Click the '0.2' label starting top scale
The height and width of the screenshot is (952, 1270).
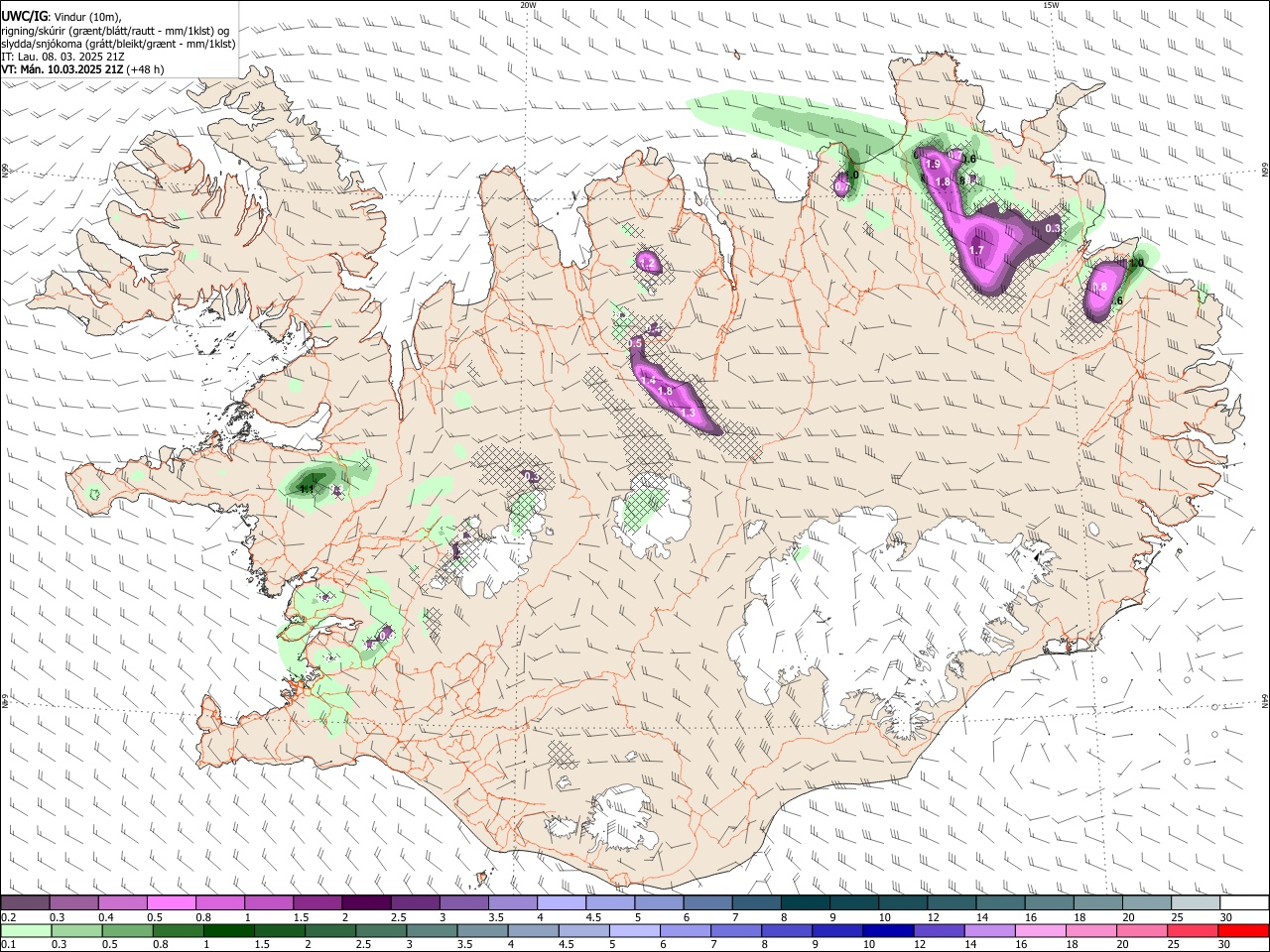[x=9, y=917]
